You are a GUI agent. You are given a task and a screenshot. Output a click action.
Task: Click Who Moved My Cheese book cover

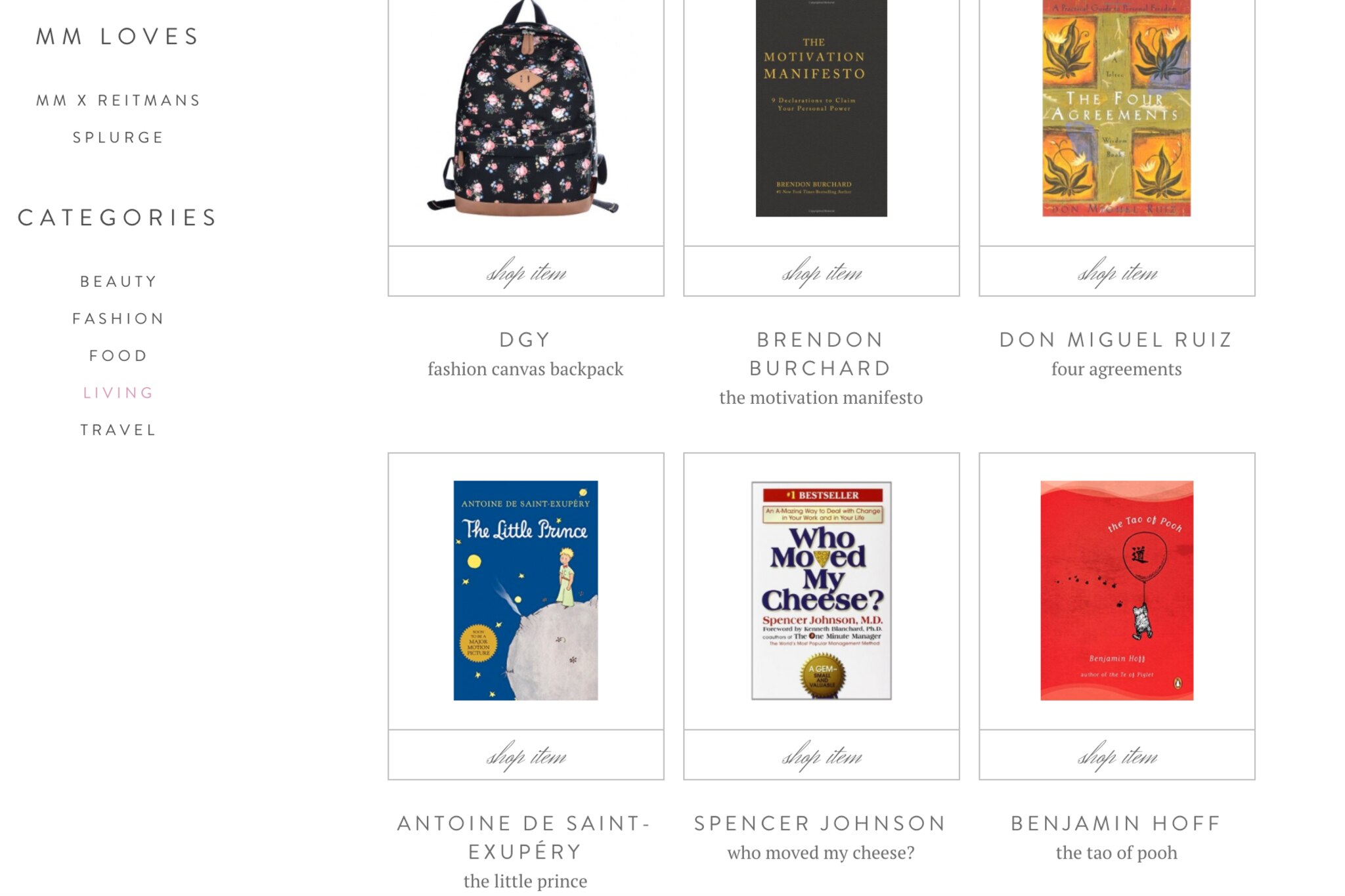822,590
